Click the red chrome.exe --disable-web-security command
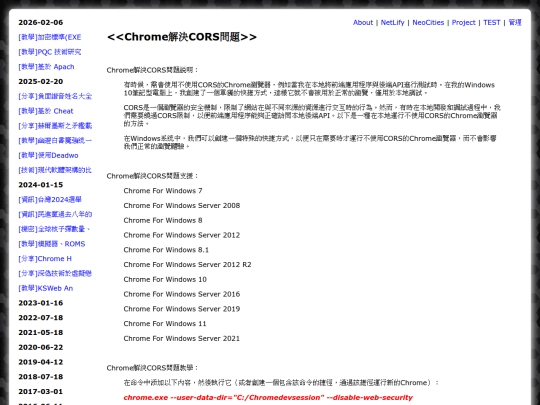 coord(268,398)
